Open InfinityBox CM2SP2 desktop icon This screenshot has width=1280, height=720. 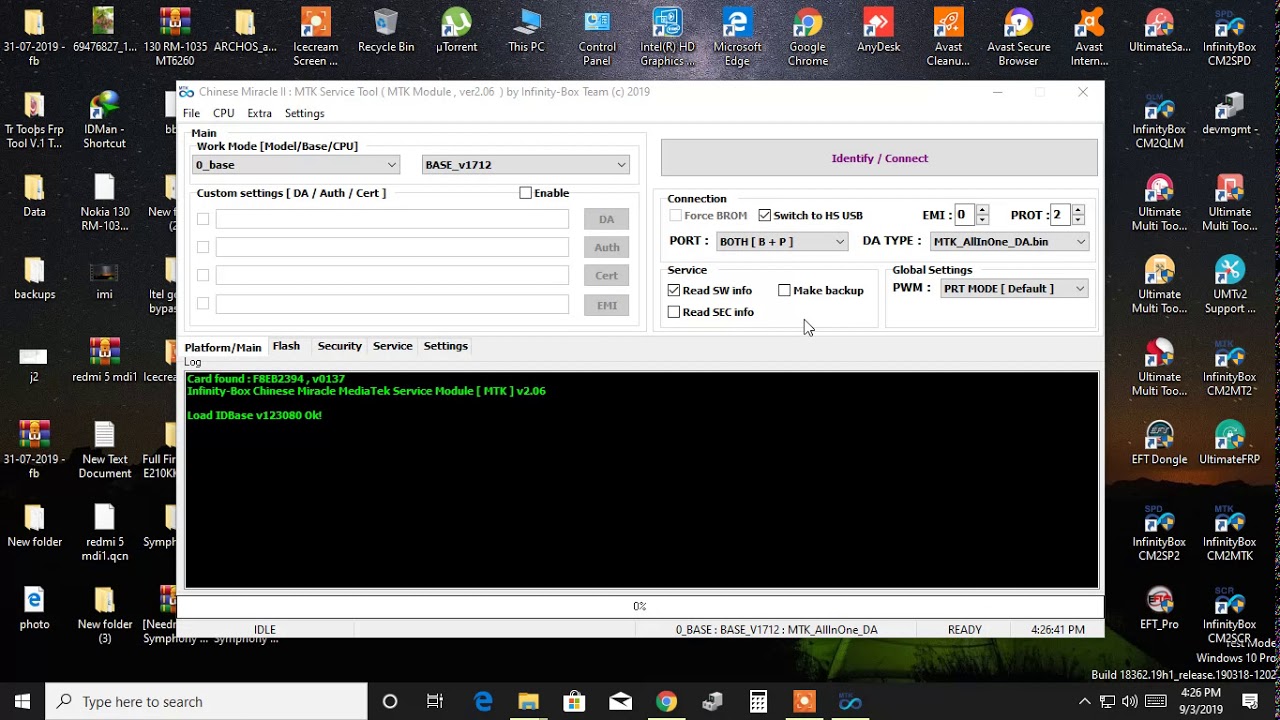[1159, 533]
